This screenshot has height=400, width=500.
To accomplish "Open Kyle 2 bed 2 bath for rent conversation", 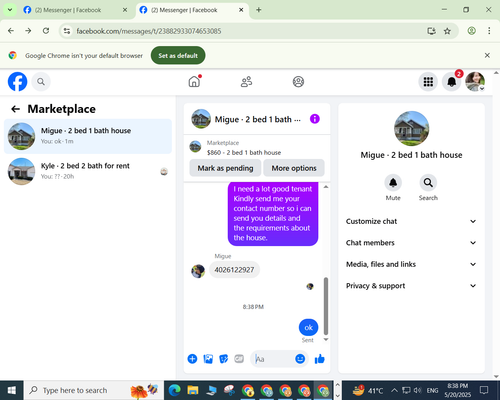I will coord(88,171).
